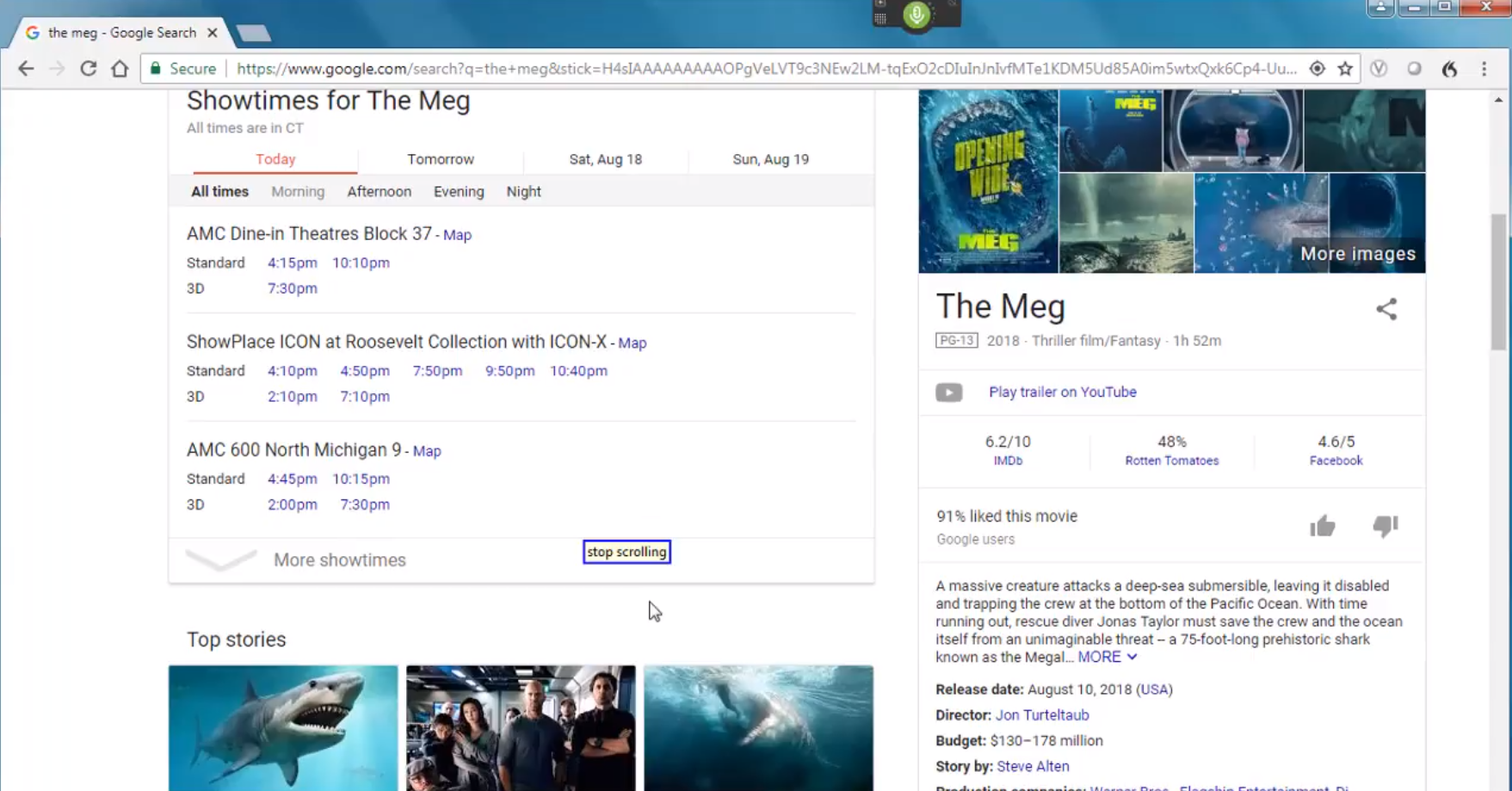
Task: Click the location target icon in address bar
Action: [x=1317, y=69]
